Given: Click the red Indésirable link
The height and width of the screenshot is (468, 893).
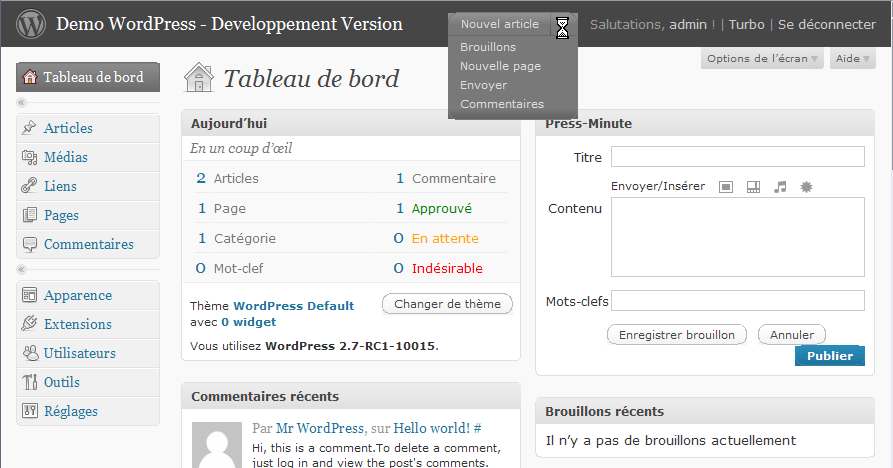Looking at the screenshot, I should tap(447, 268).
